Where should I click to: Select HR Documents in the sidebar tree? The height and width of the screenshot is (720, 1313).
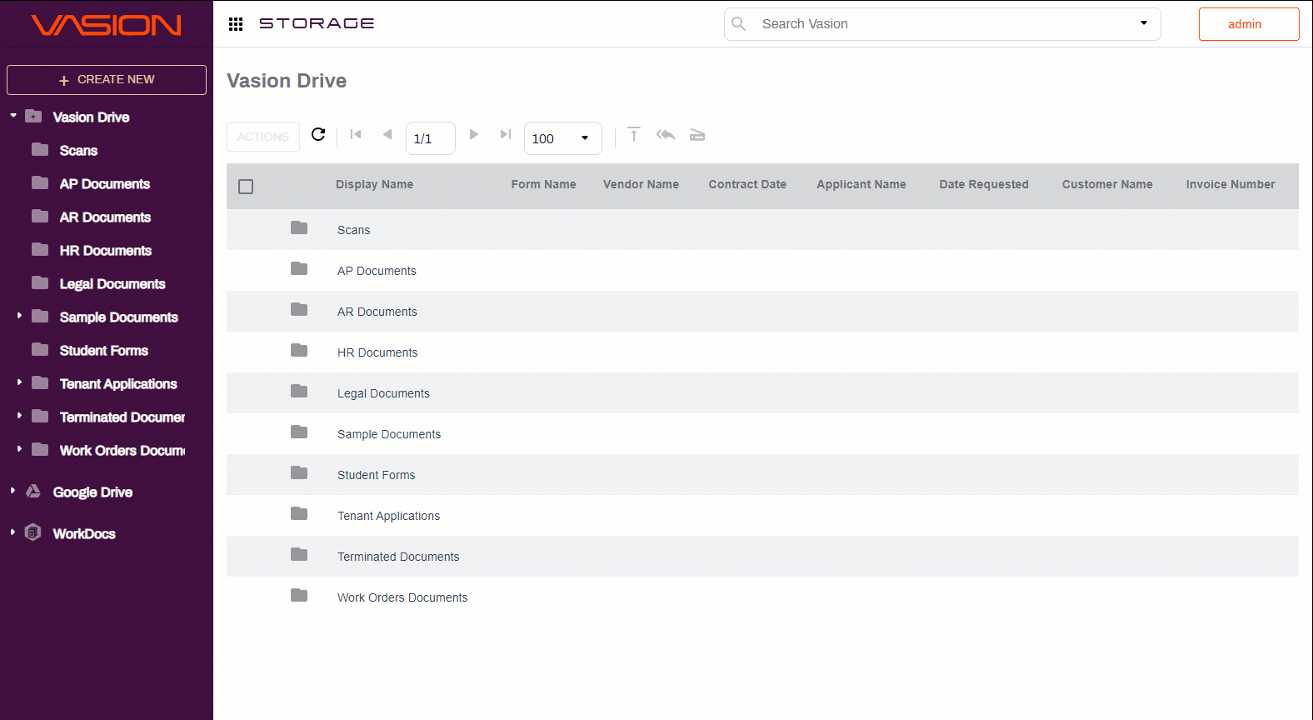pyautogui.click(x=106, y=250)
